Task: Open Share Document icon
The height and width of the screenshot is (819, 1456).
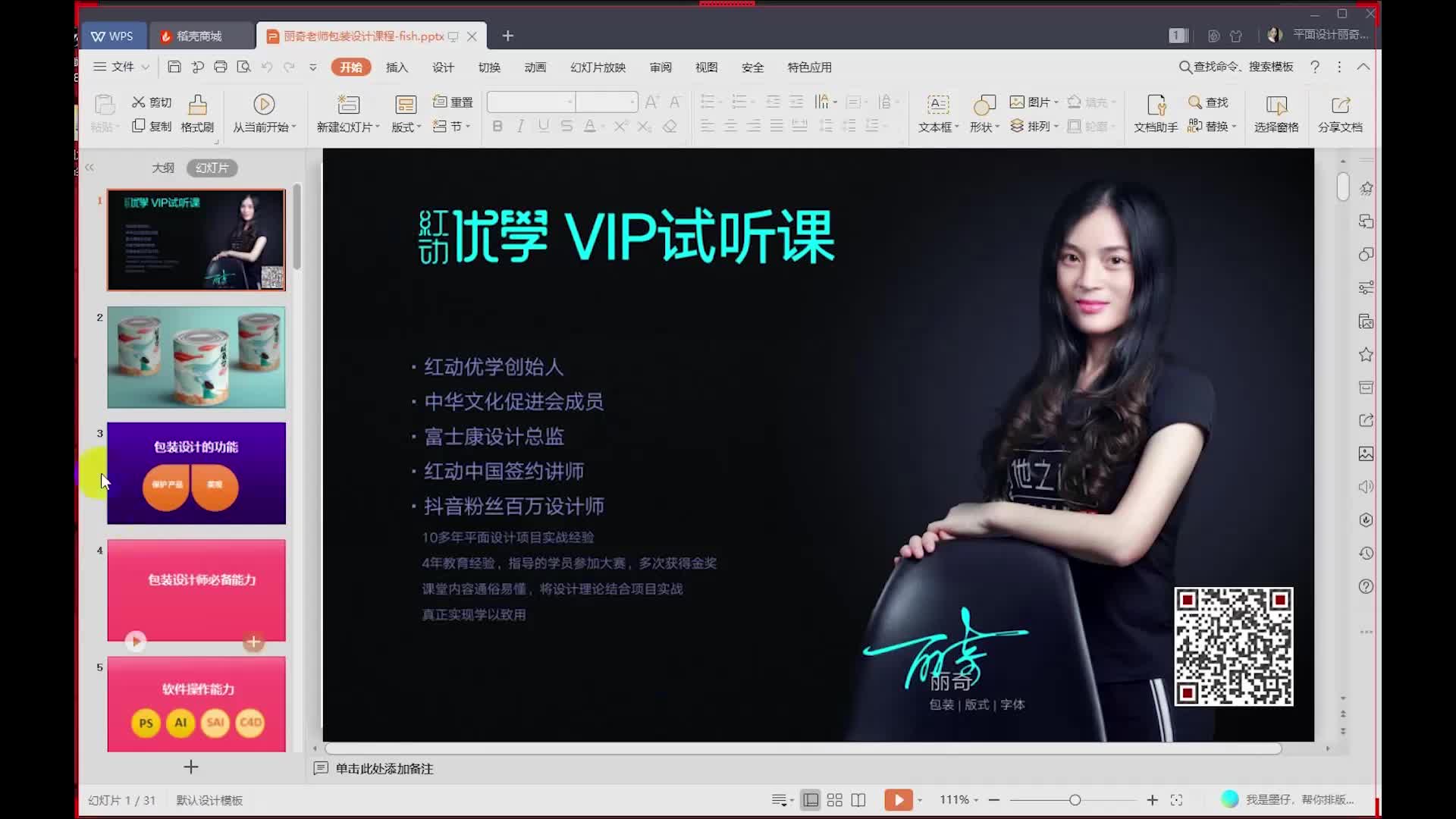Action: pos(1340,105)
